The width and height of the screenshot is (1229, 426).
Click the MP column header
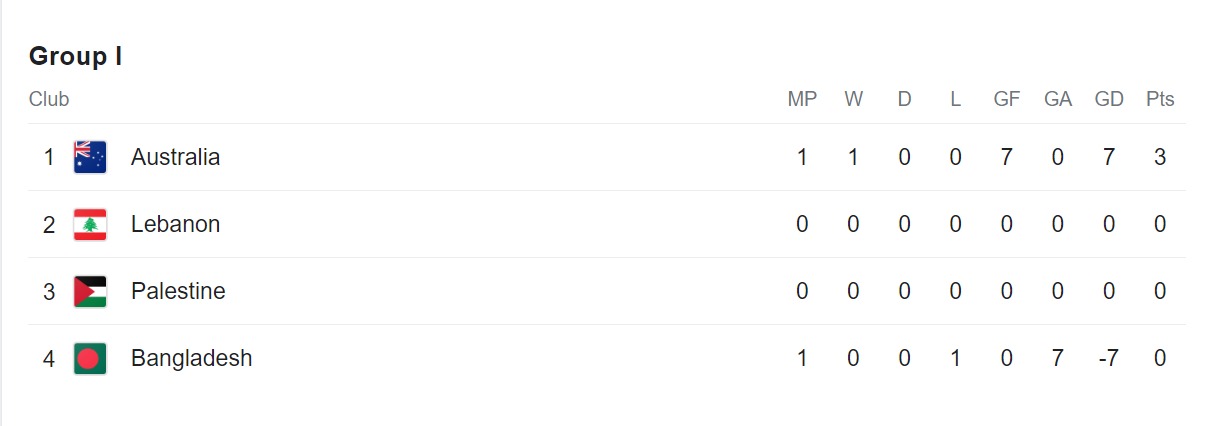click(802, 99)
